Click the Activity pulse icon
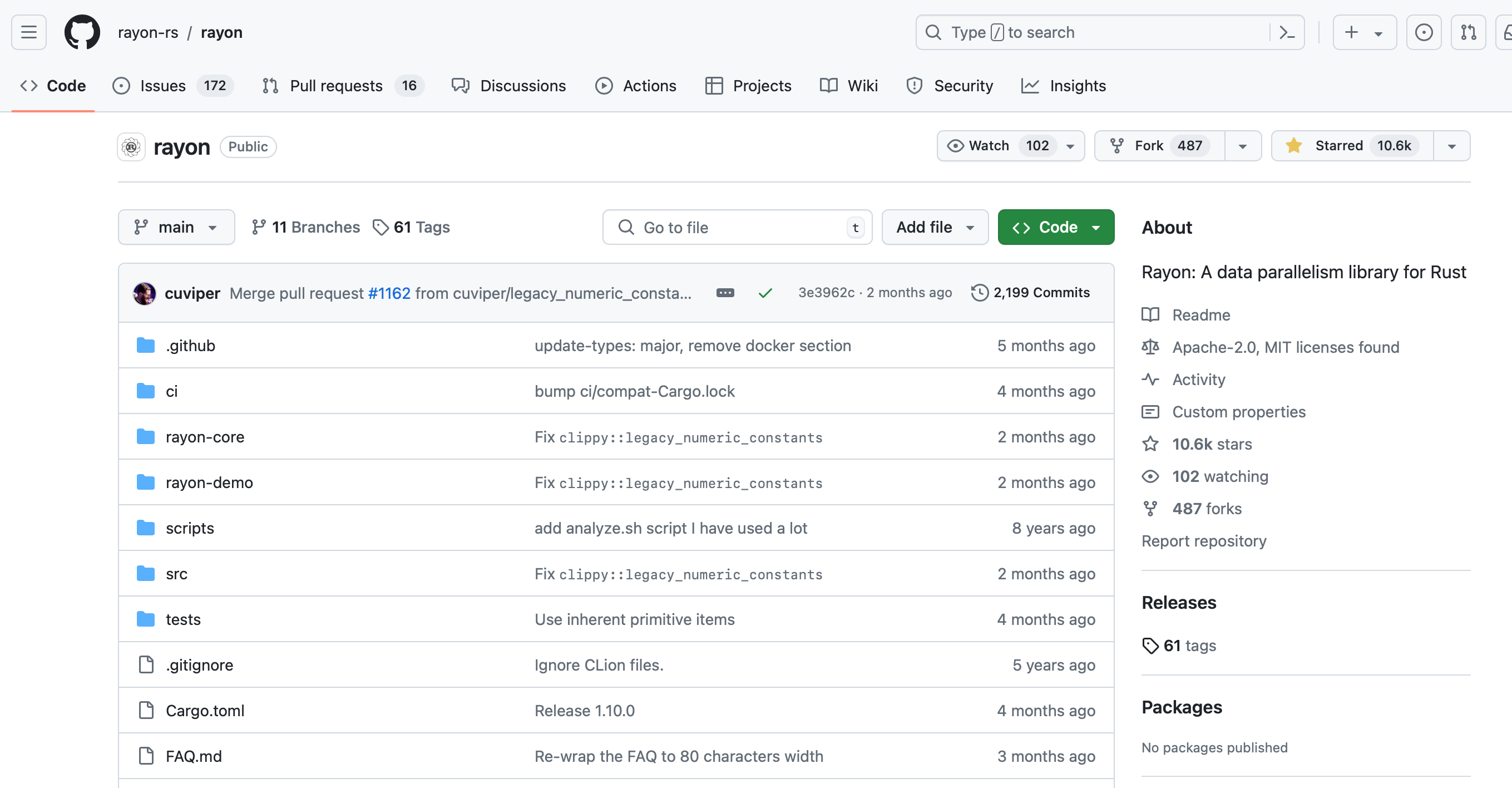 click(x=1150, y=380)
